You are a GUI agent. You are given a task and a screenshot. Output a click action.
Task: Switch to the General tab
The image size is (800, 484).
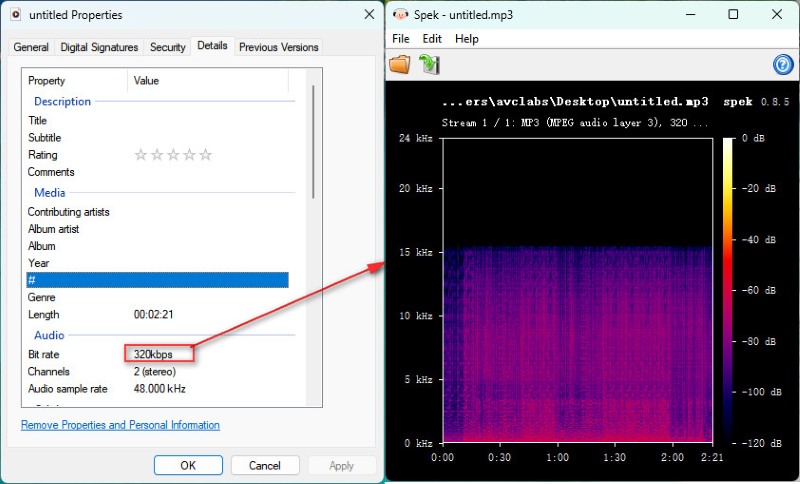(31, 47)
